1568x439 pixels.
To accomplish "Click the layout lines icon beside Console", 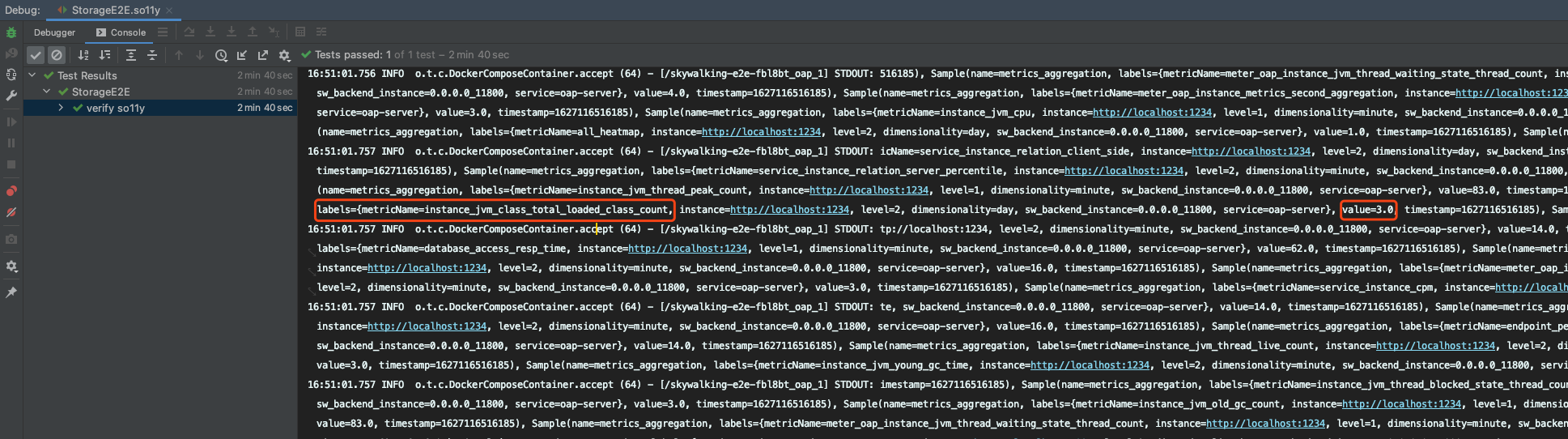I will coord(163,32).
